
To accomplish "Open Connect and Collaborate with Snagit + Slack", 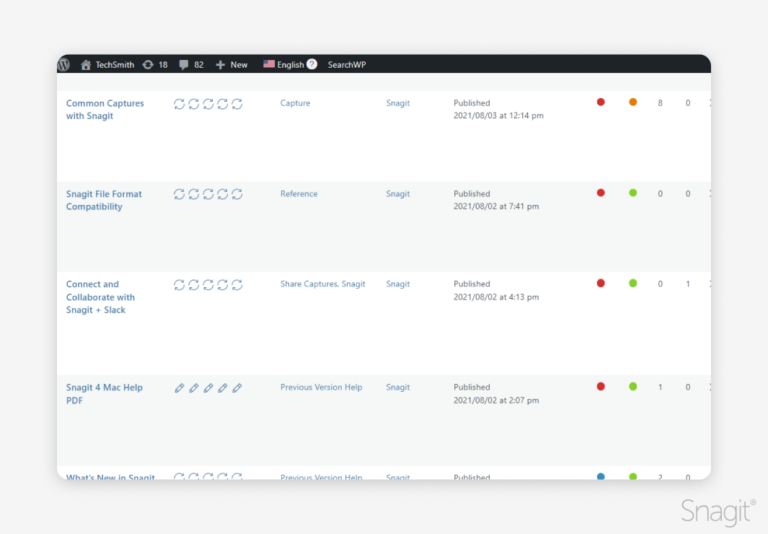I will coord(100,297).
